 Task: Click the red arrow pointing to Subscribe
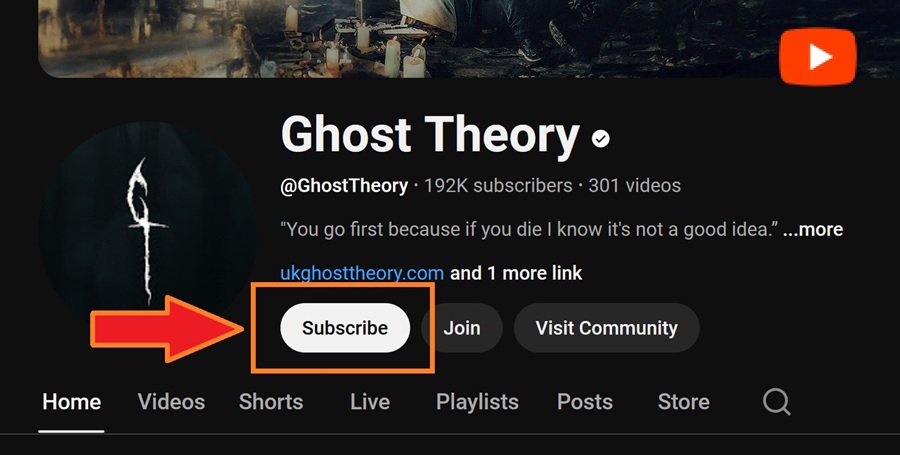tap(167, 328)
